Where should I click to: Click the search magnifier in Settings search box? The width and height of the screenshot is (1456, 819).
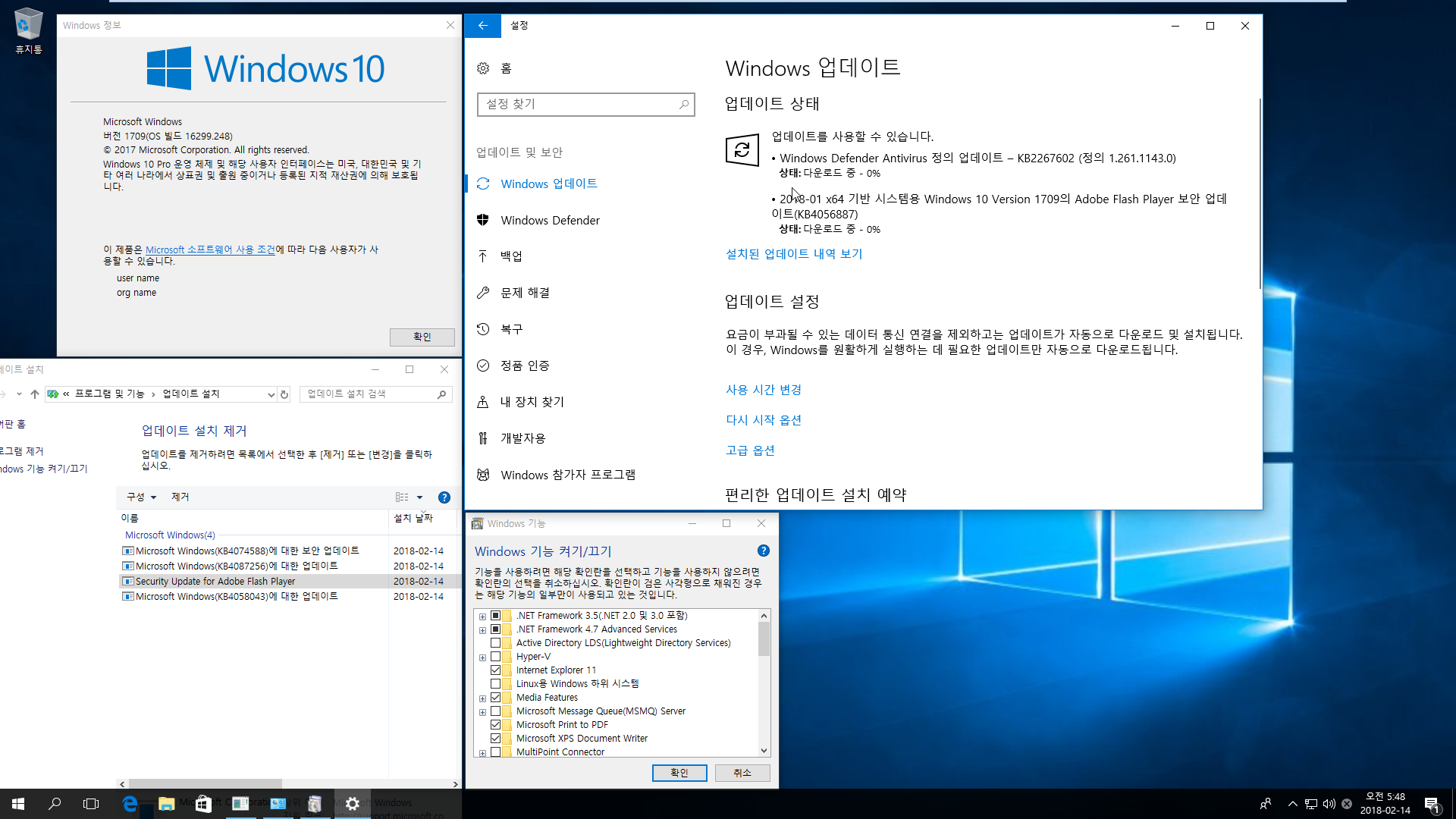[x=683, y=104]
